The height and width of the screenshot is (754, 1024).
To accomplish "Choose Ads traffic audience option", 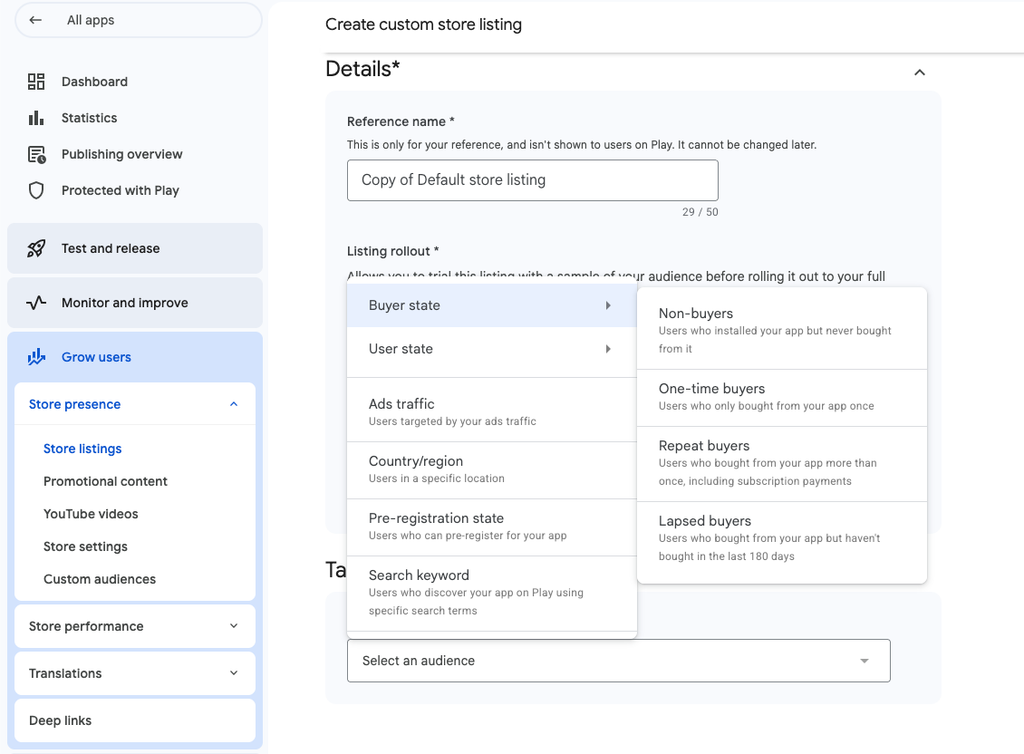I will pos(492,412).
